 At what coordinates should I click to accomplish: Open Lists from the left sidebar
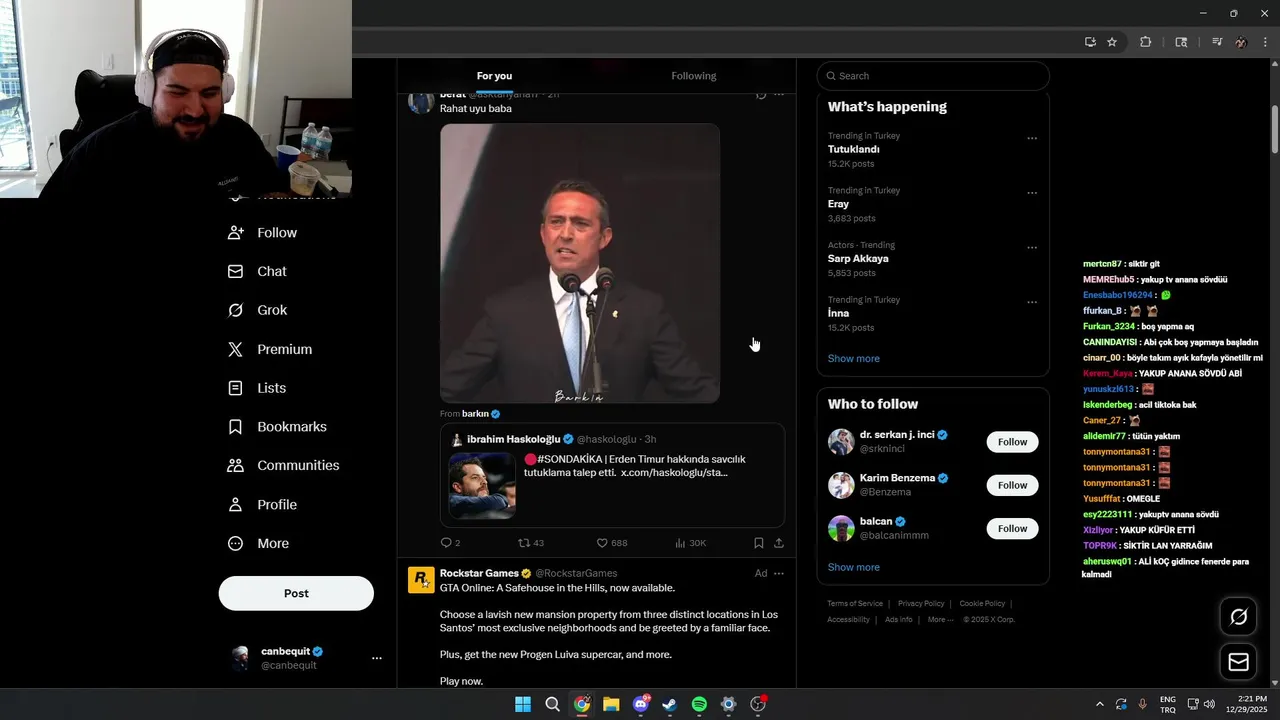click(257, 388)
